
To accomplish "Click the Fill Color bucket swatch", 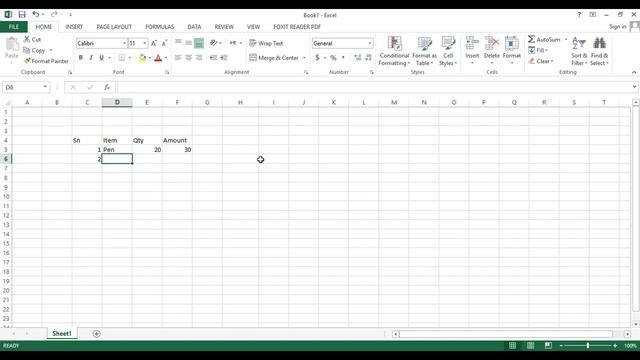I will pos(142,58).
